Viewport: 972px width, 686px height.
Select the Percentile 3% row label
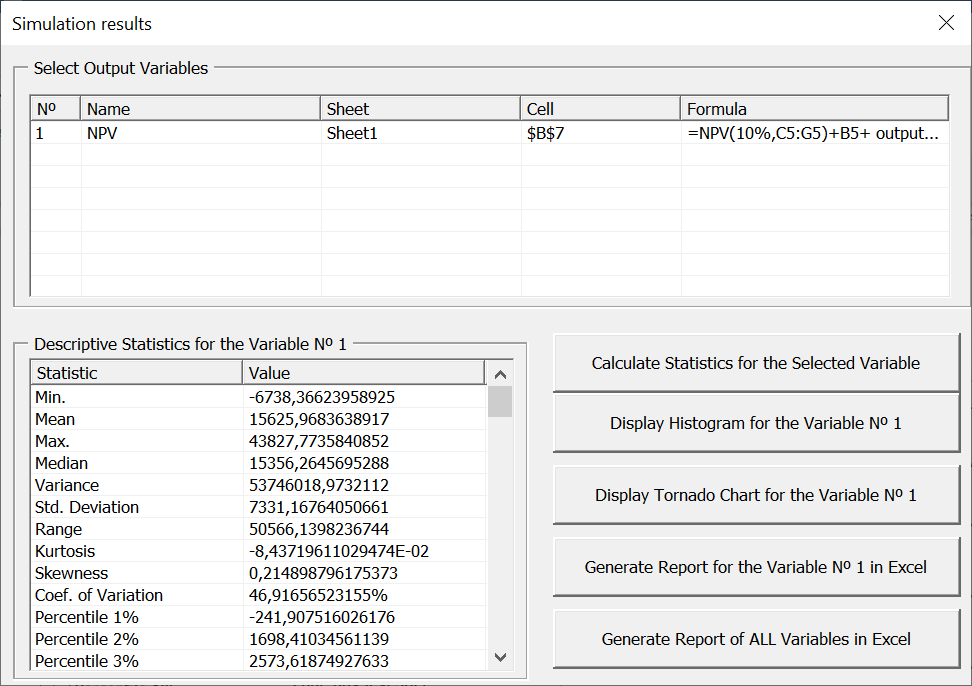point(87,661)
